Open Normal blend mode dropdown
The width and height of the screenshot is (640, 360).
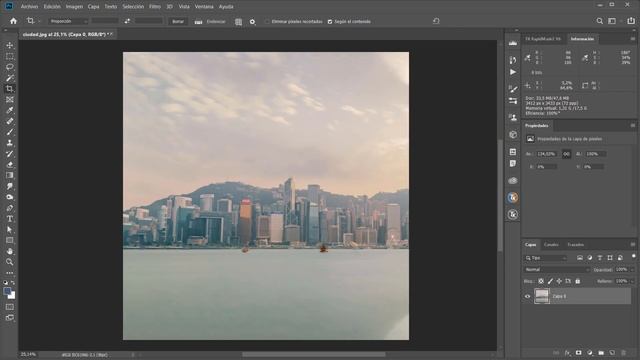coord(557,270)
